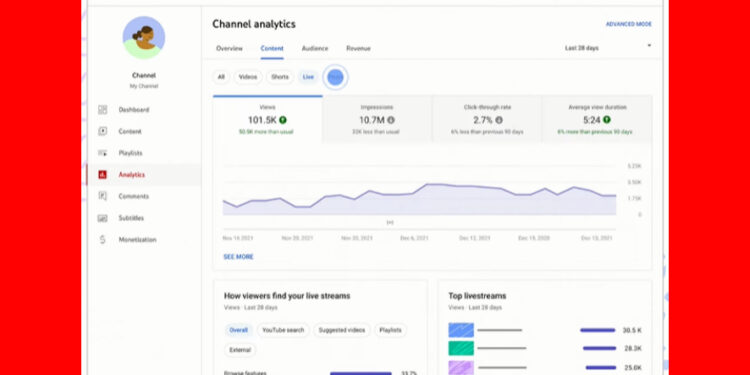Filter content by the All chip

[x=221, y=77]
